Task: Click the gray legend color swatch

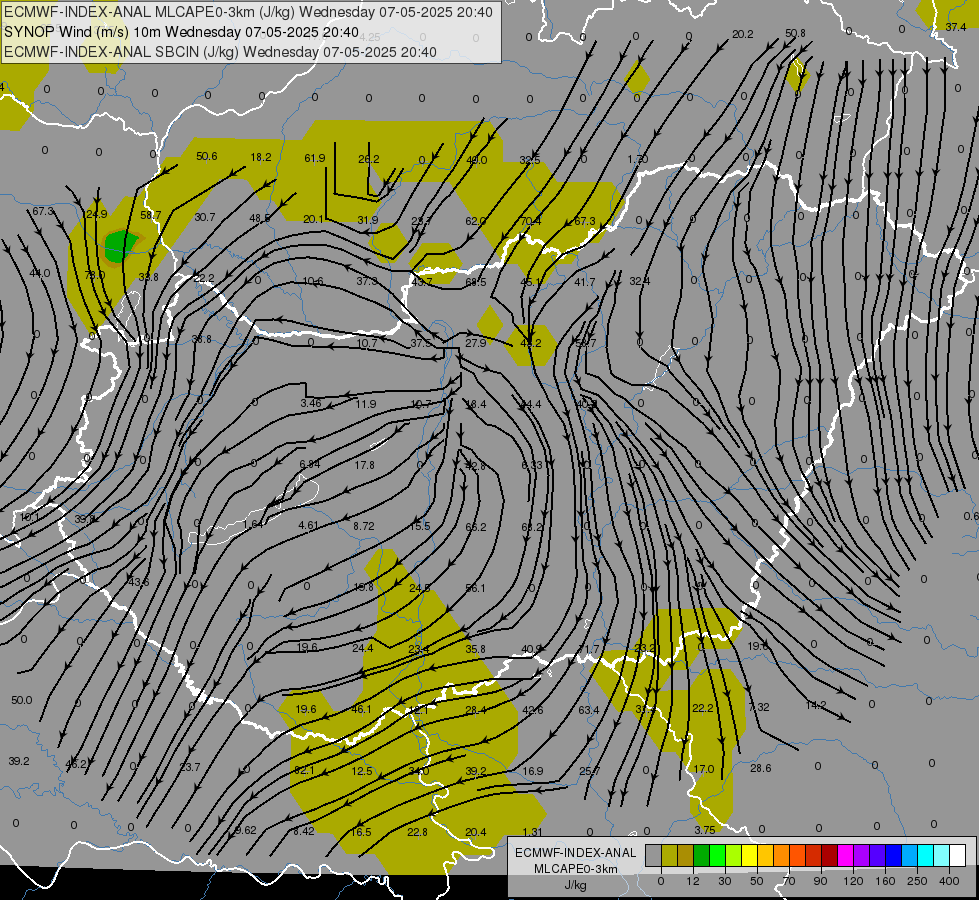Action: click(653, 855)
